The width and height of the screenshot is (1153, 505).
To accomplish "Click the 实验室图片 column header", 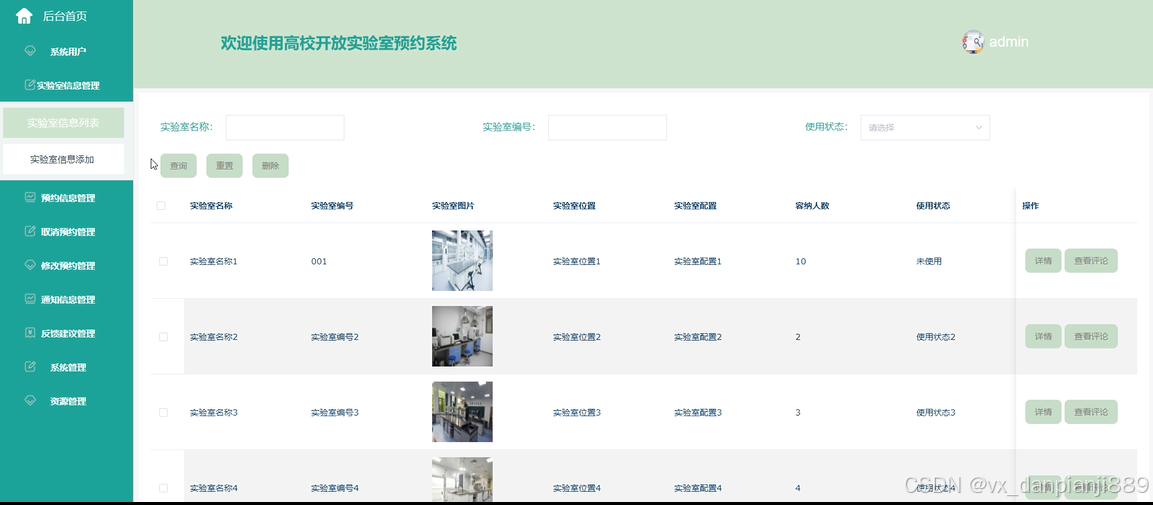I will [x=453, y=206].
